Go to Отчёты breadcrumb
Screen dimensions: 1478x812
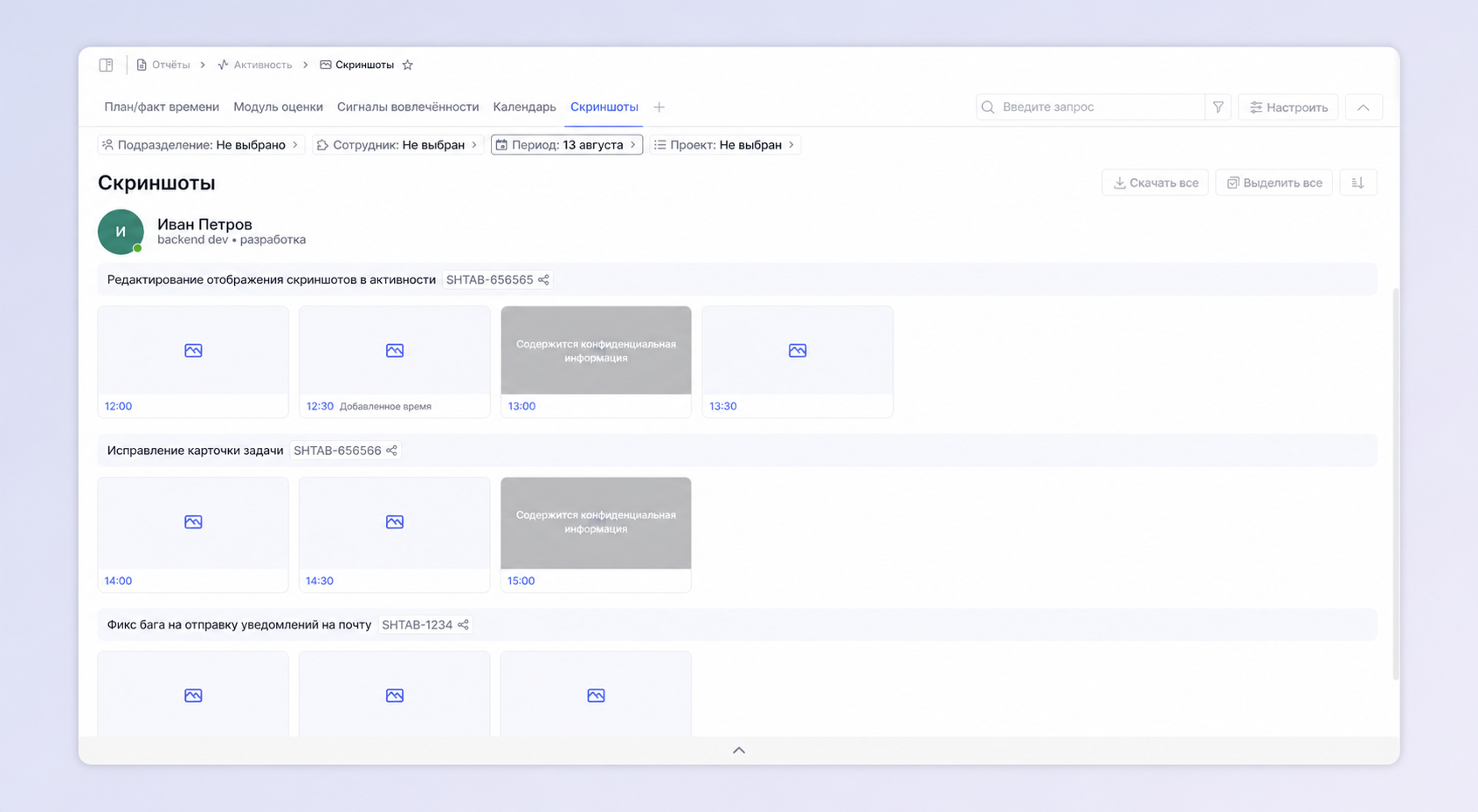click(x=163, y=65)
